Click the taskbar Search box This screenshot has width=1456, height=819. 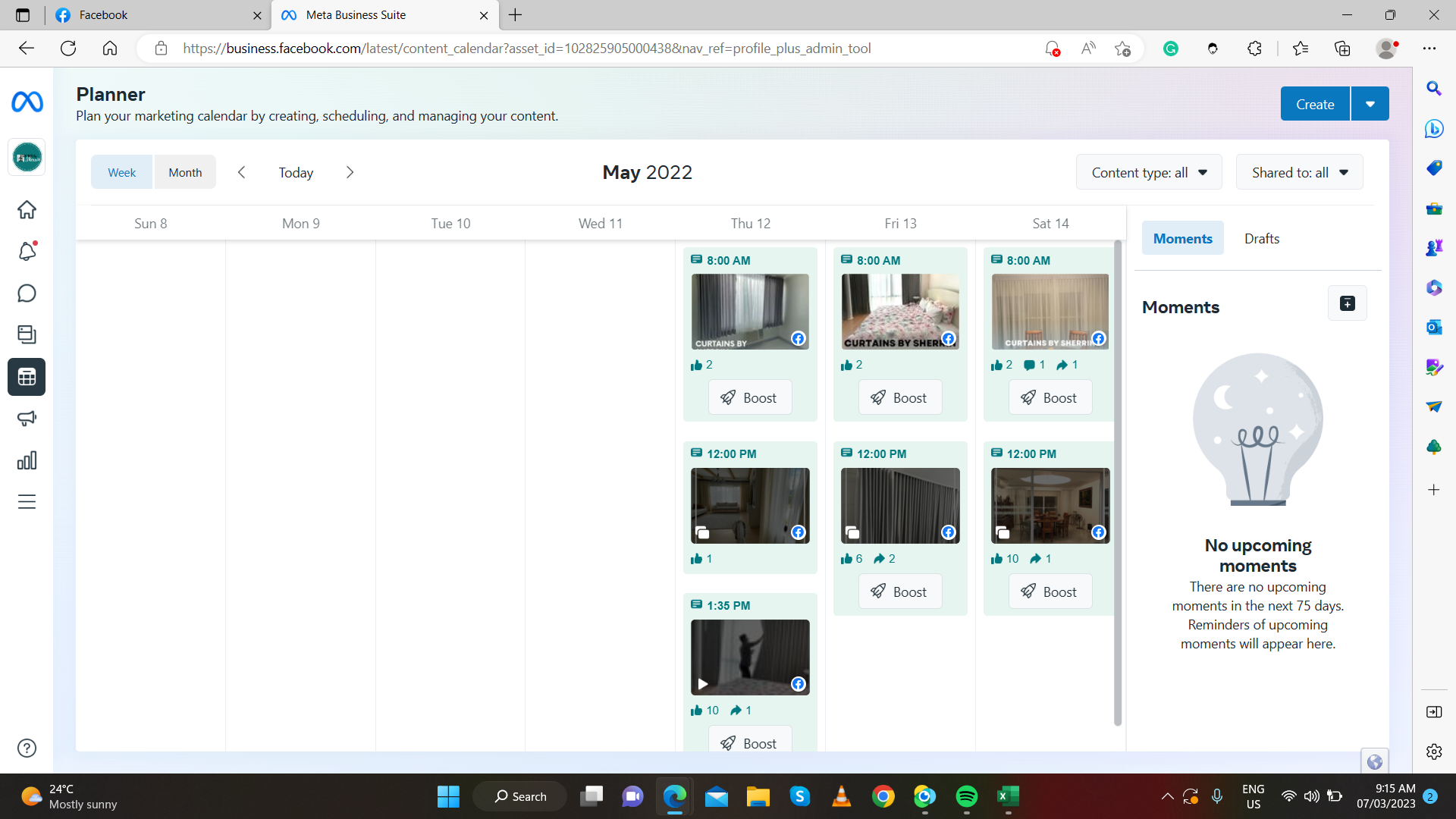(x=520, y=796)
